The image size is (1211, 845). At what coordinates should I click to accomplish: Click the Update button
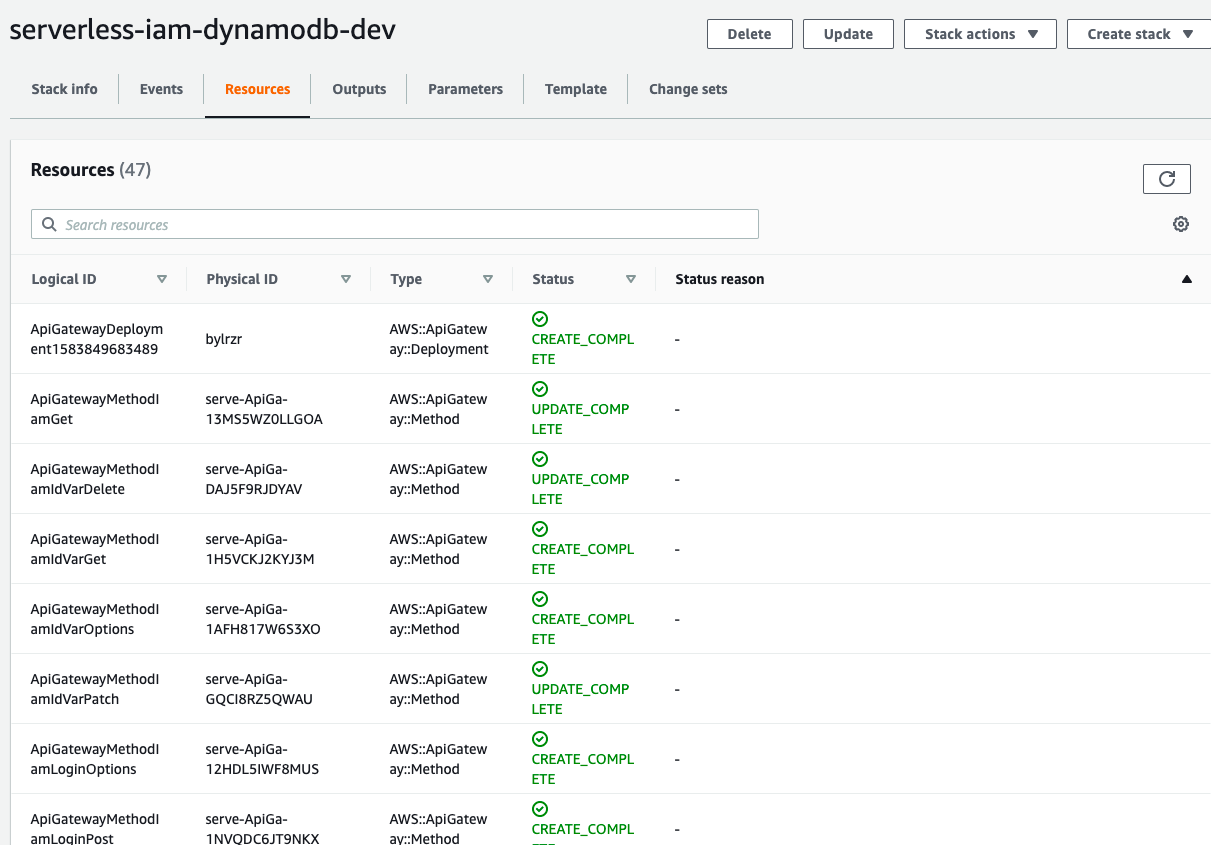(x=848, y=34)
